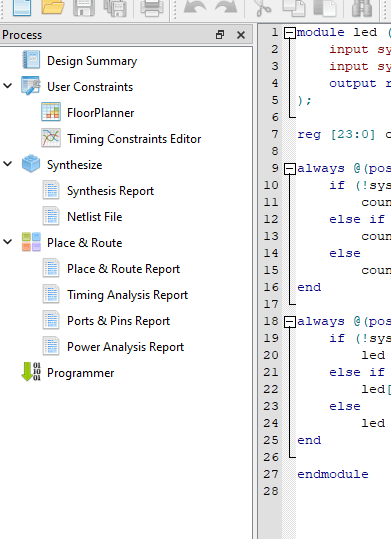Click the Place & Route colored squares icon

pyautogui.click(x=31, y=242)
